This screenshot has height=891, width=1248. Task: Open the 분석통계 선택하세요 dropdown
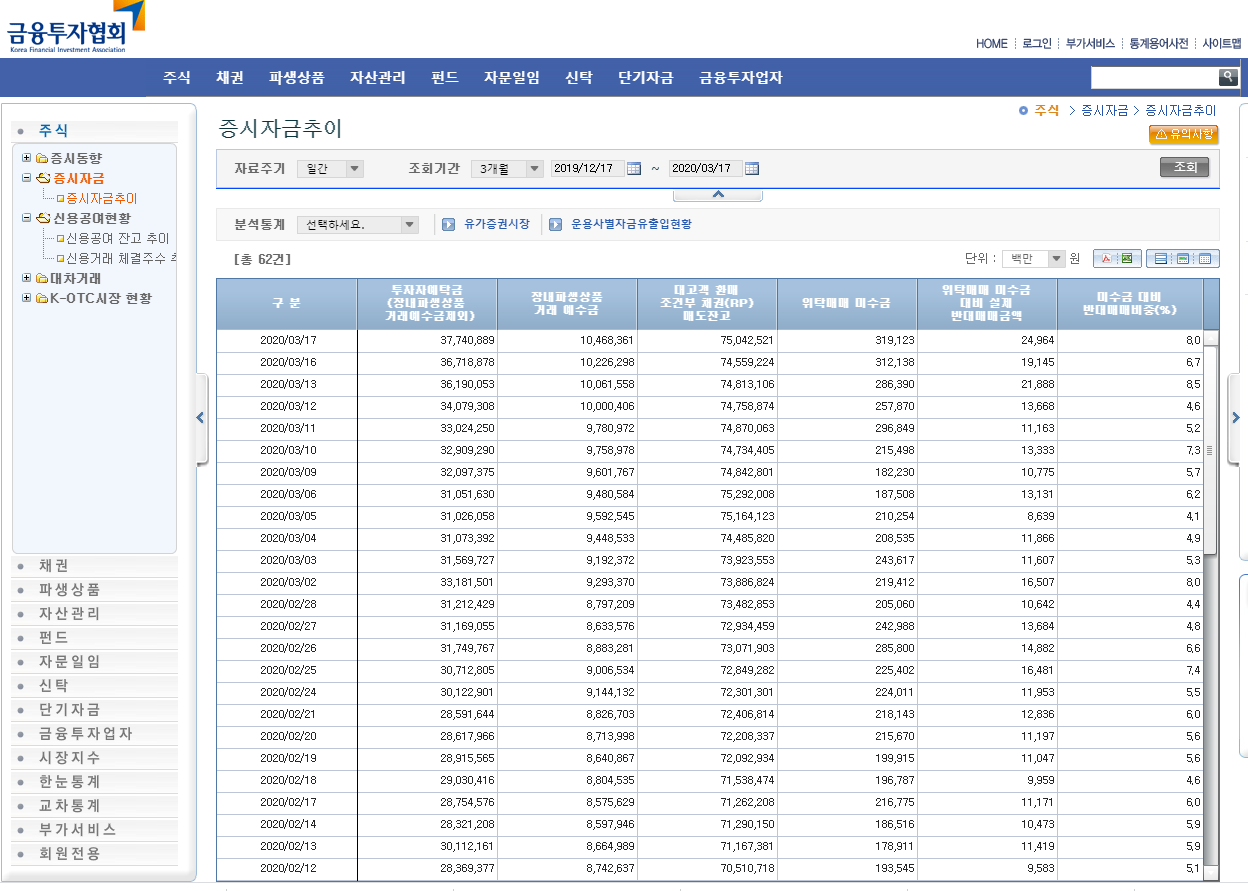click(x=359, y=225)
